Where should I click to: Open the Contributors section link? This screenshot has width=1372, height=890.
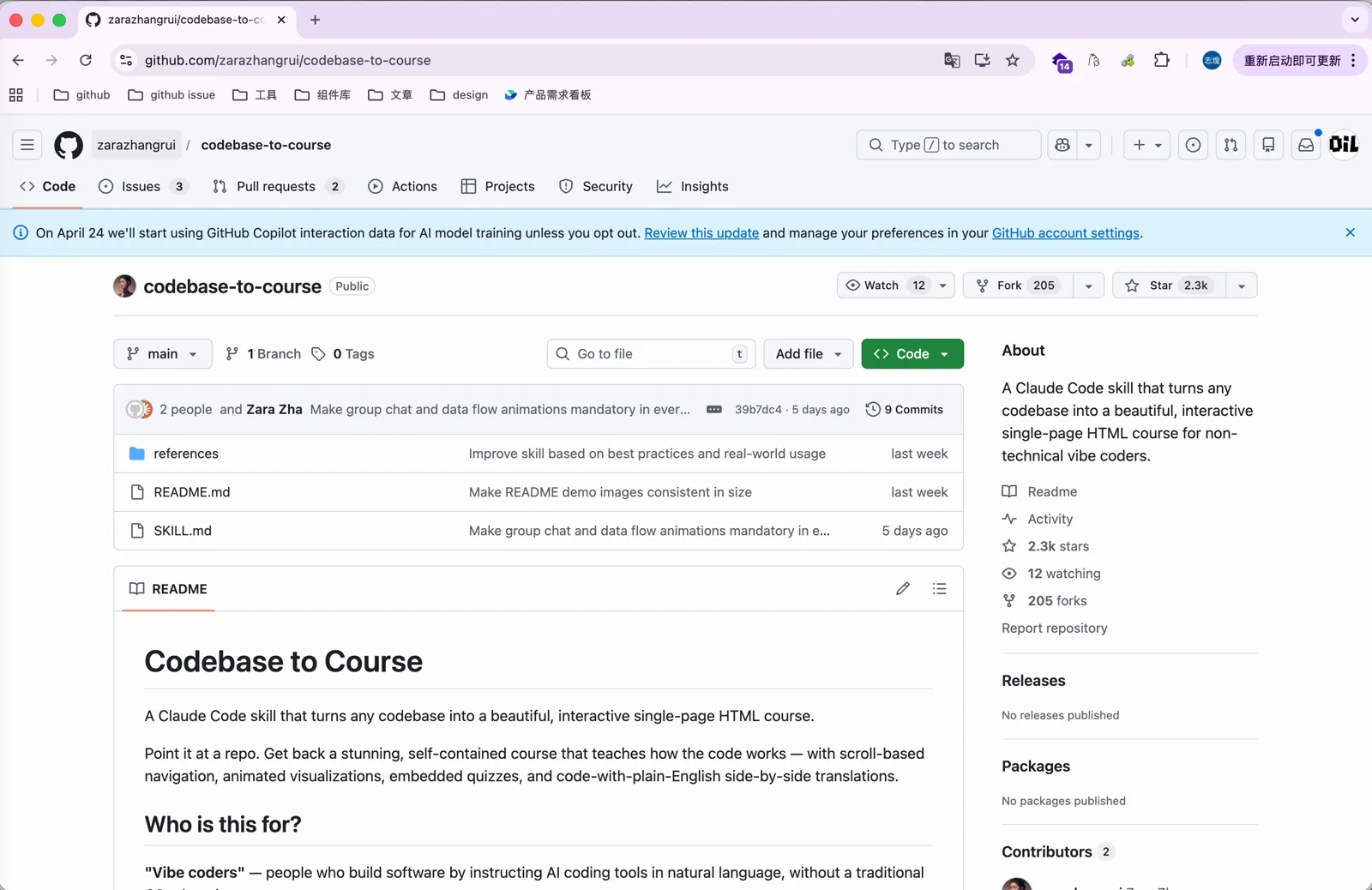coord(1056,852)
